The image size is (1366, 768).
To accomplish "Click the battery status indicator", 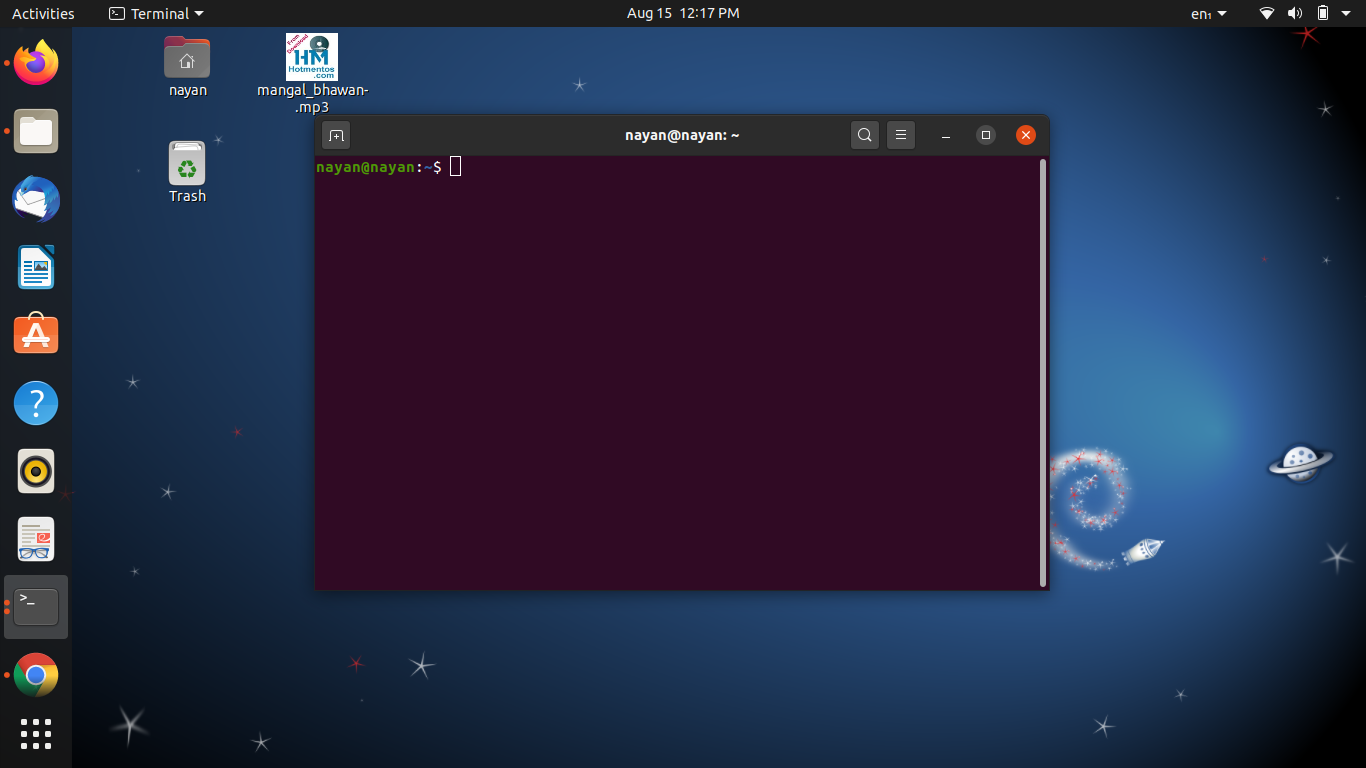I will tap(1322, 13).
